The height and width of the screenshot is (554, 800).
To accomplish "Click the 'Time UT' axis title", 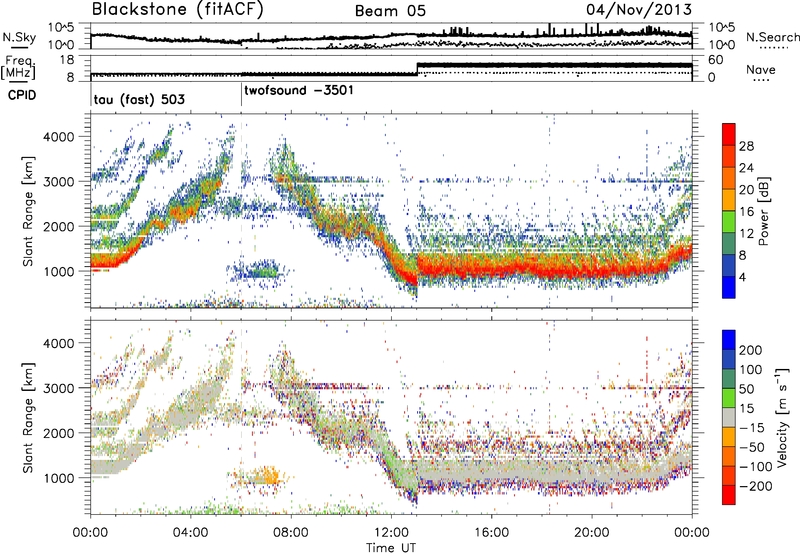I will tap(391, 547).
